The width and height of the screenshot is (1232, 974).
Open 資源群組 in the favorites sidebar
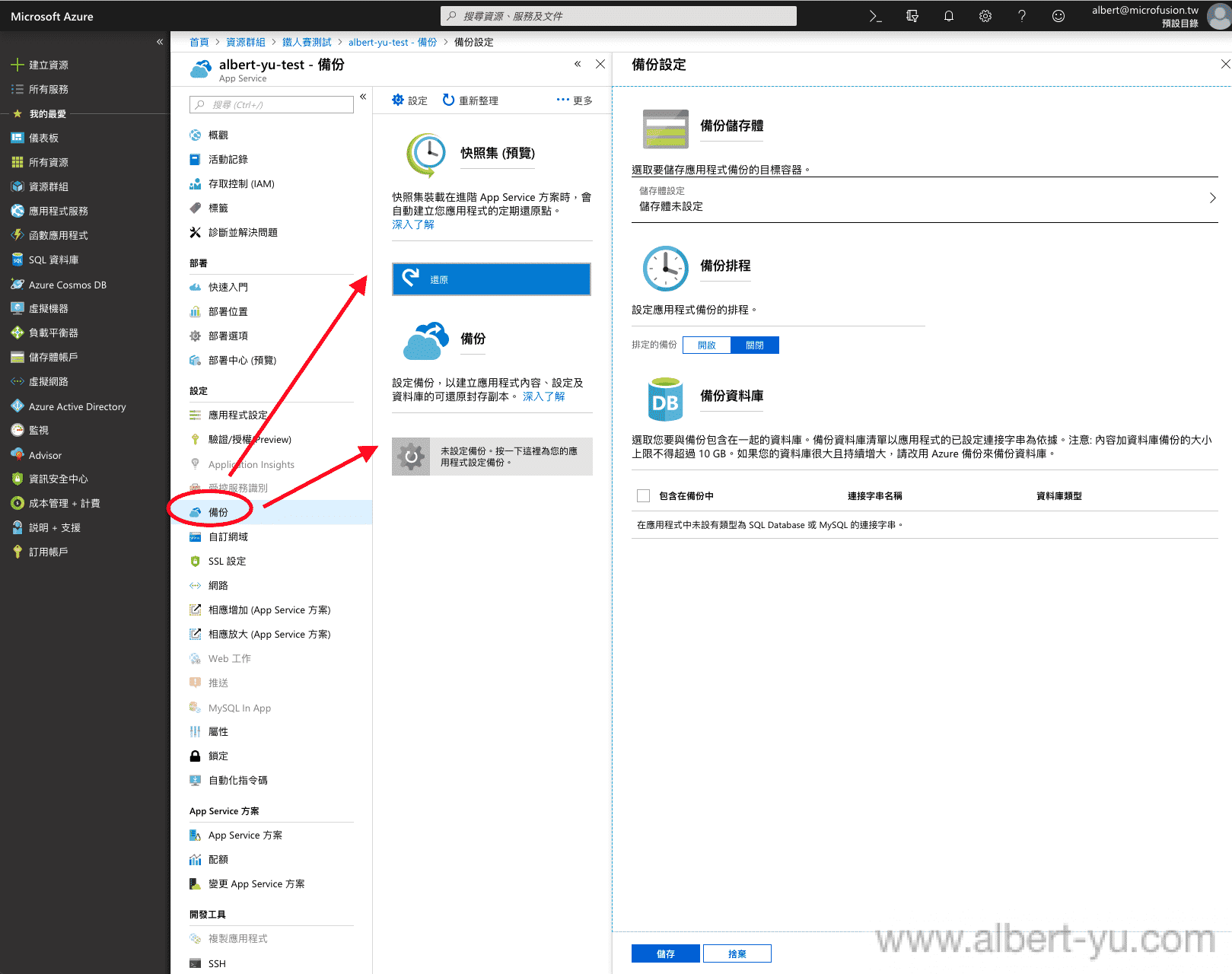[49, 186]
